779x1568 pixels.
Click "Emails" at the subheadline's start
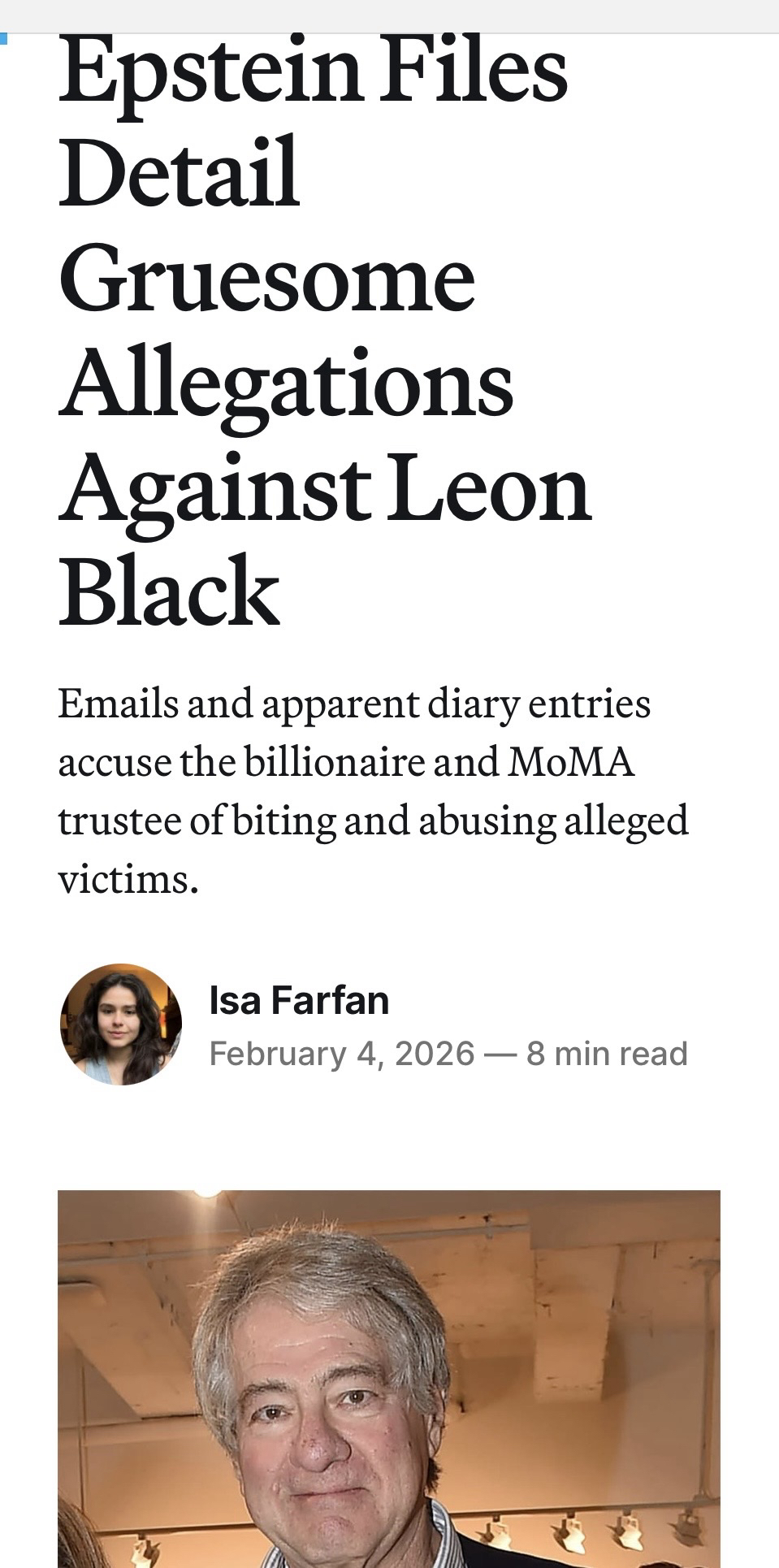coord(118,704)
